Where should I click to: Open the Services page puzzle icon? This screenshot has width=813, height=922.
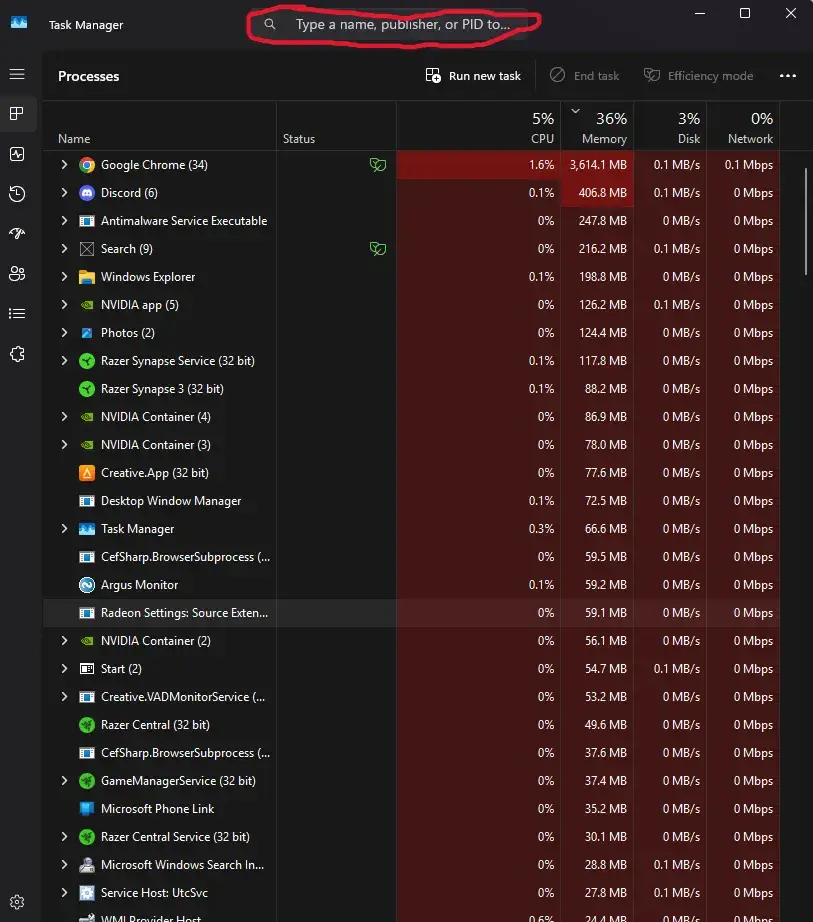(x=16, y=354)
